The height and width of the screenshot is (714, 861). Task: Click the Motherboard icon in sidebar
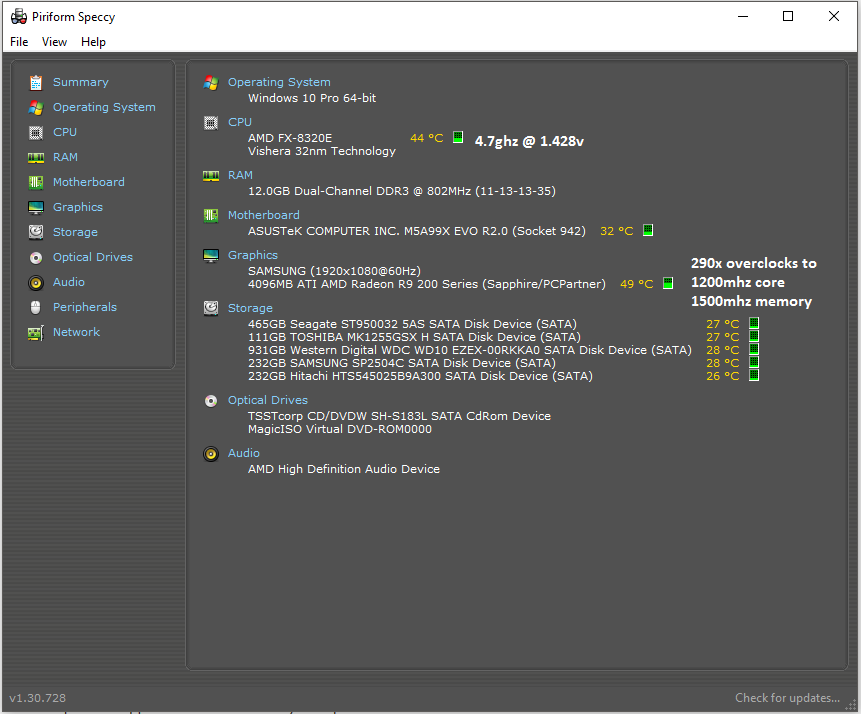point(36,182)
